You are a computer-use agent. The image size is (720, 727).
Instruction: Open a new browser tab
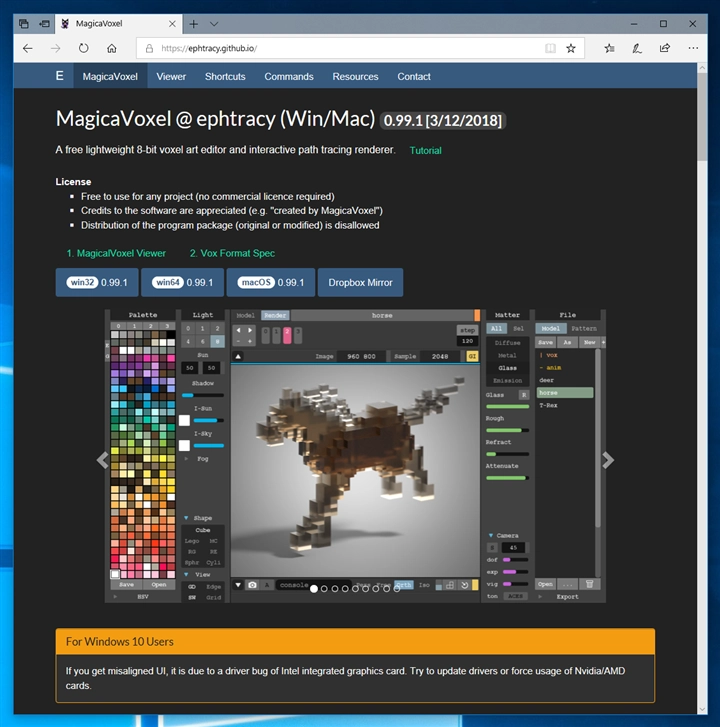coord(194,24)
